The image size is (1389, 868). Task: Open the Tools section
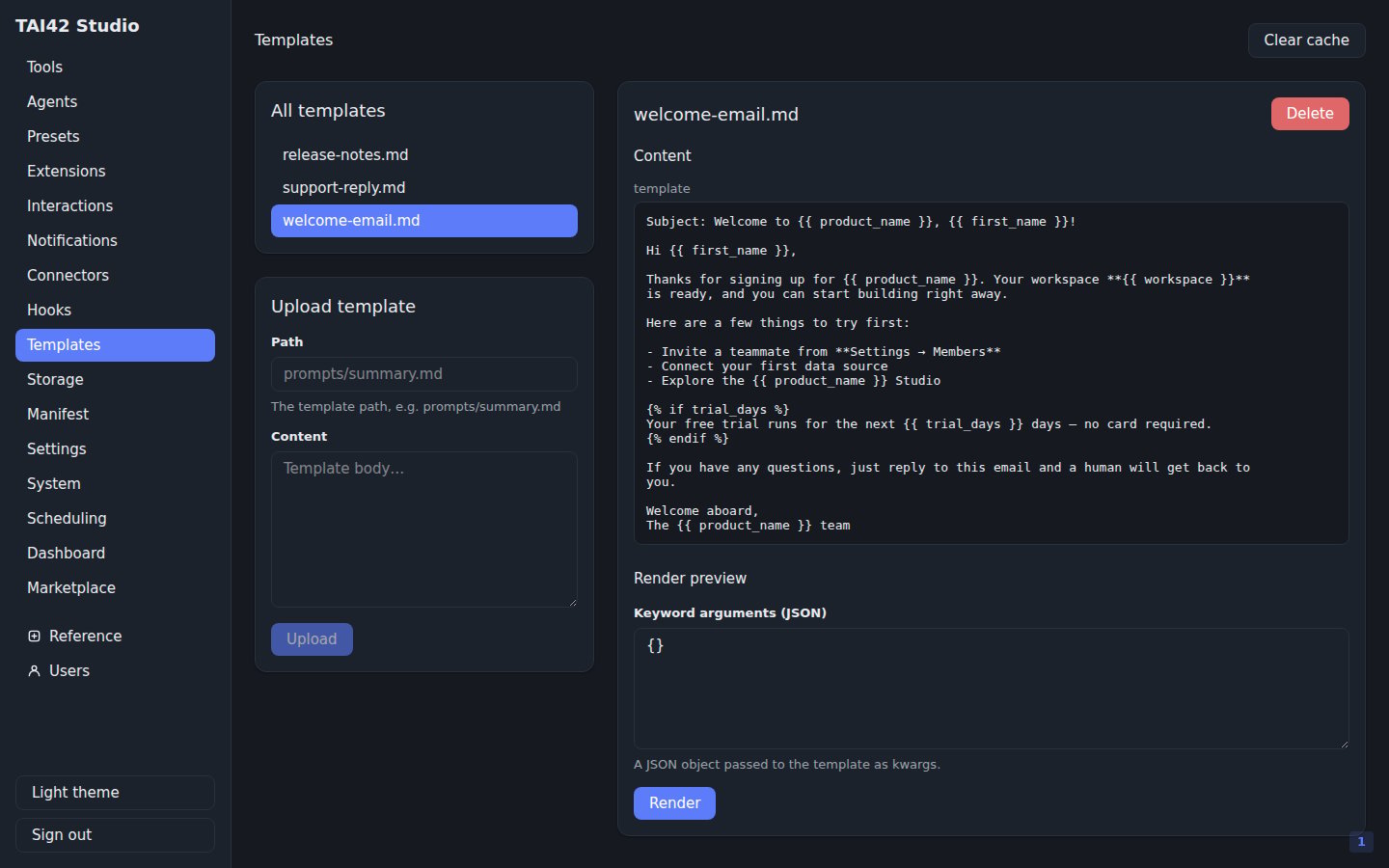click(x=115, y=68)
